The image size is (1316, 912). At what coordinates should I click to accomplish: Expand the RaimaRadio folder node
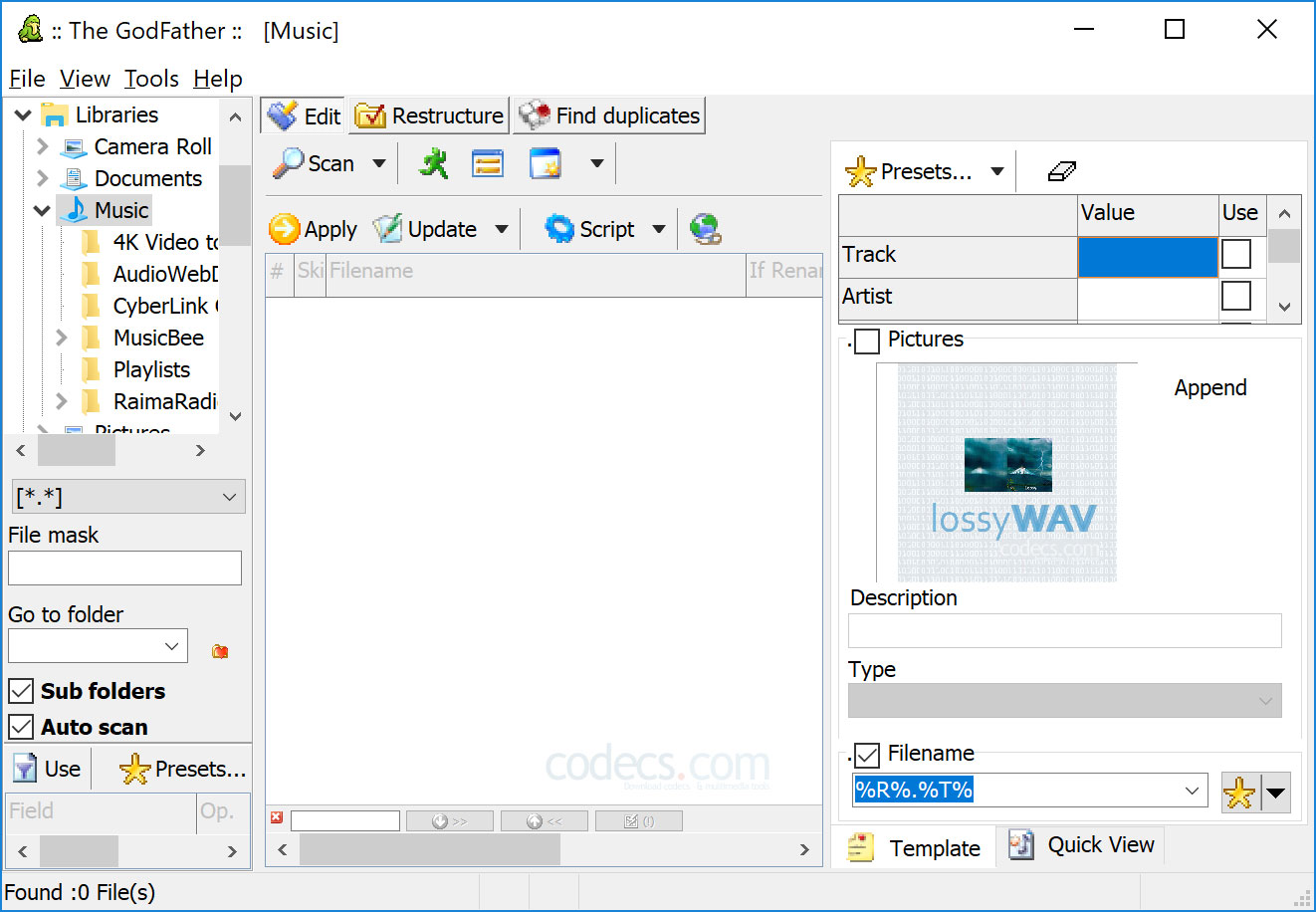point(61,401)
